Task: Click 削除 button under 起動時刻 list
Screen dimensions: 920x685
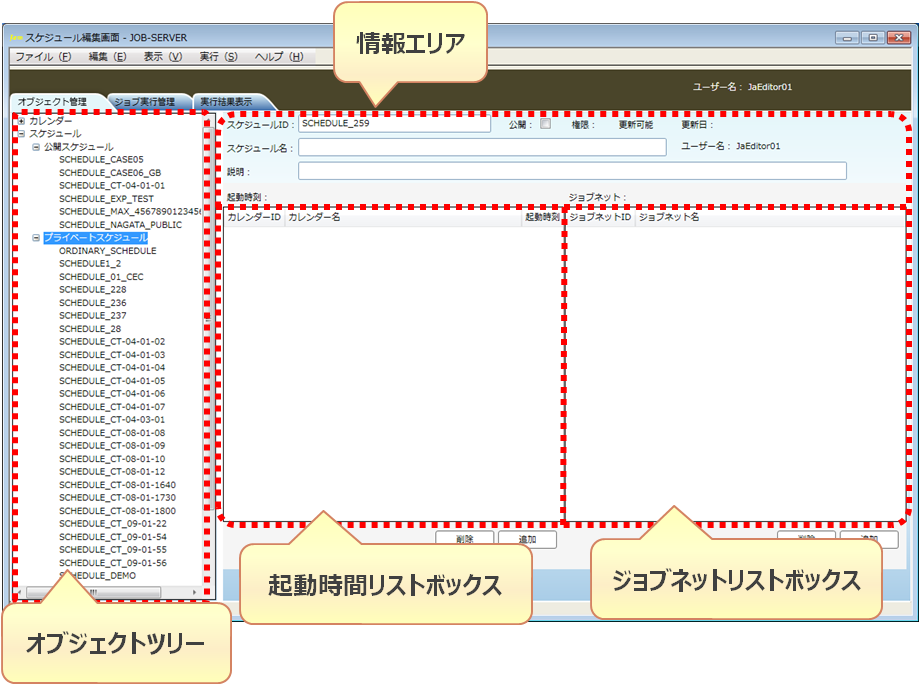Action: (x=465, y=539)
